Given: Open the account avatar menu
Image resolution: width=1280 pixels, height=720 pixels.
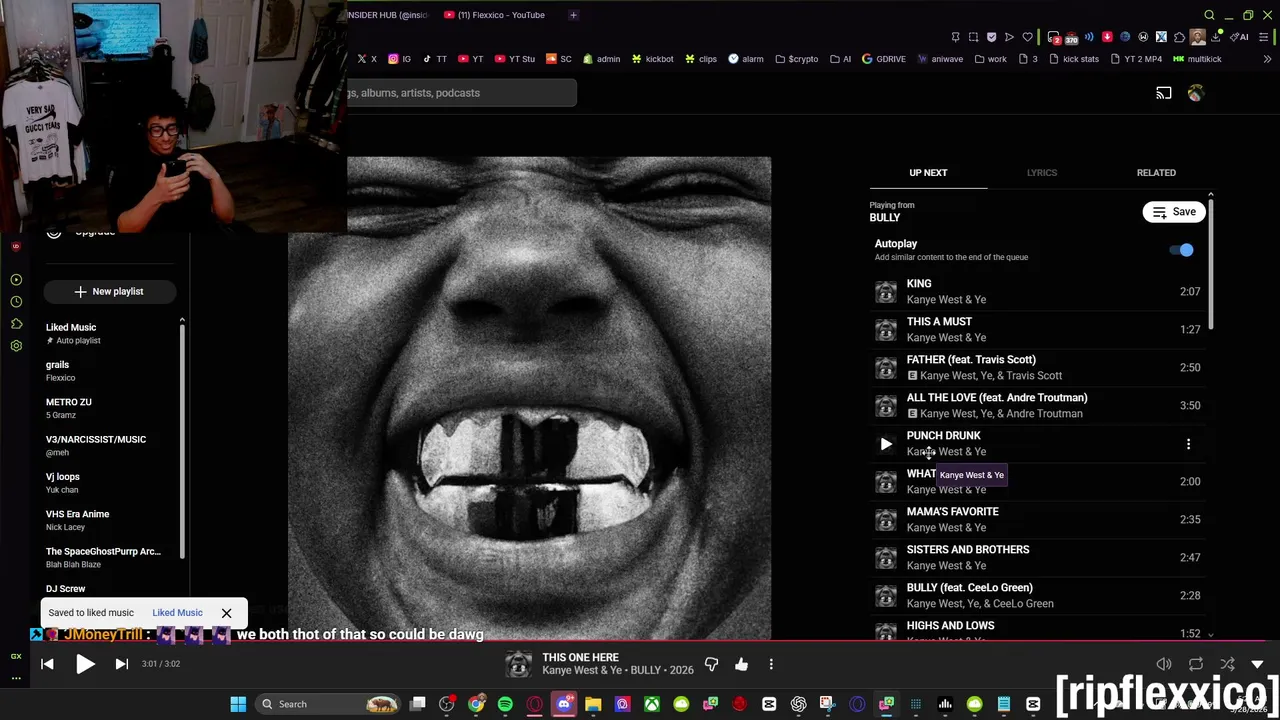Looking at the screenshot, I should (x=1196, y=93).
